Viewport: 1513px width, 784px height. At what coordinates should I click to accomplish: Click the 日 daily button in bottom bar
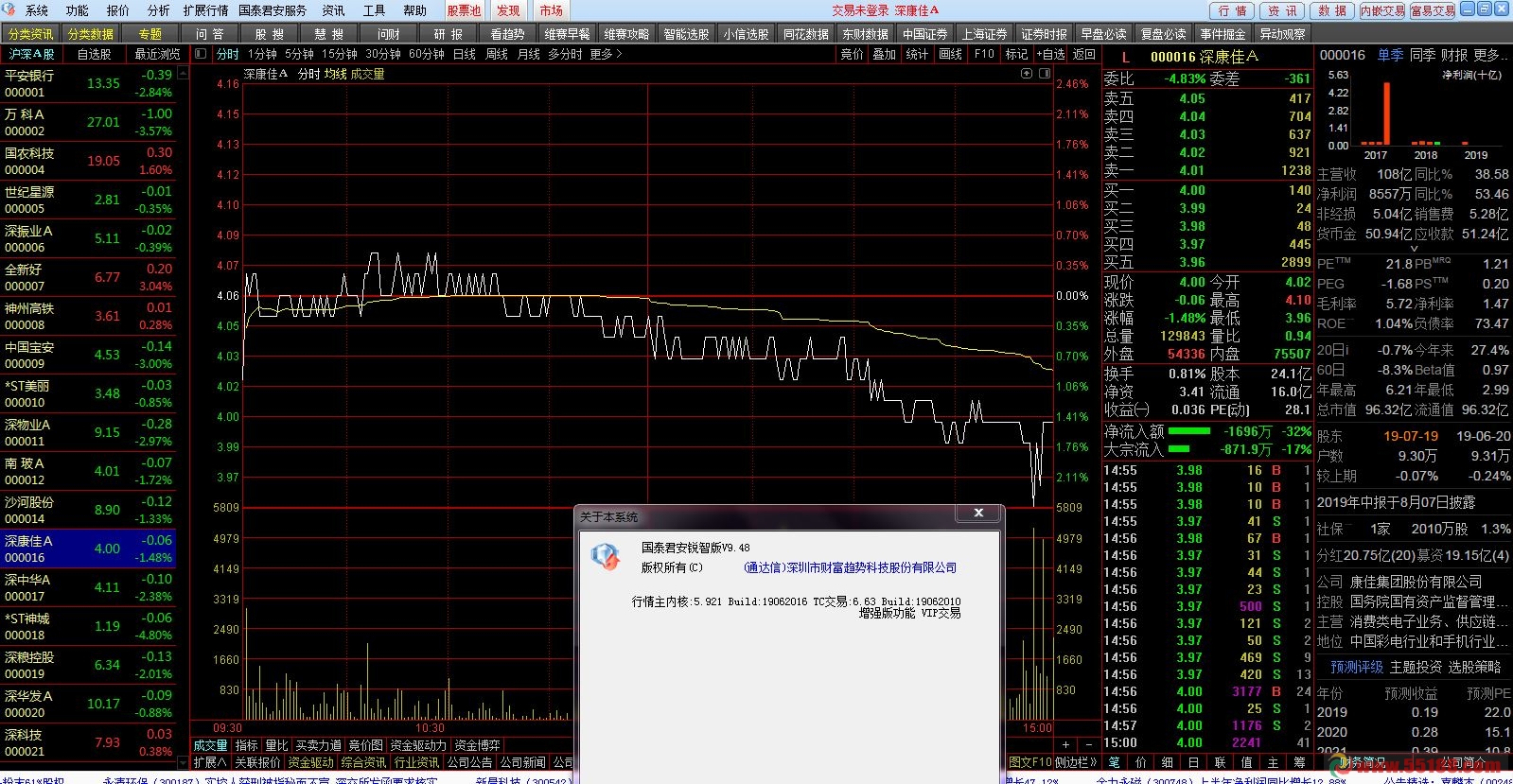pyautogui.click(x=1194, y=762)
